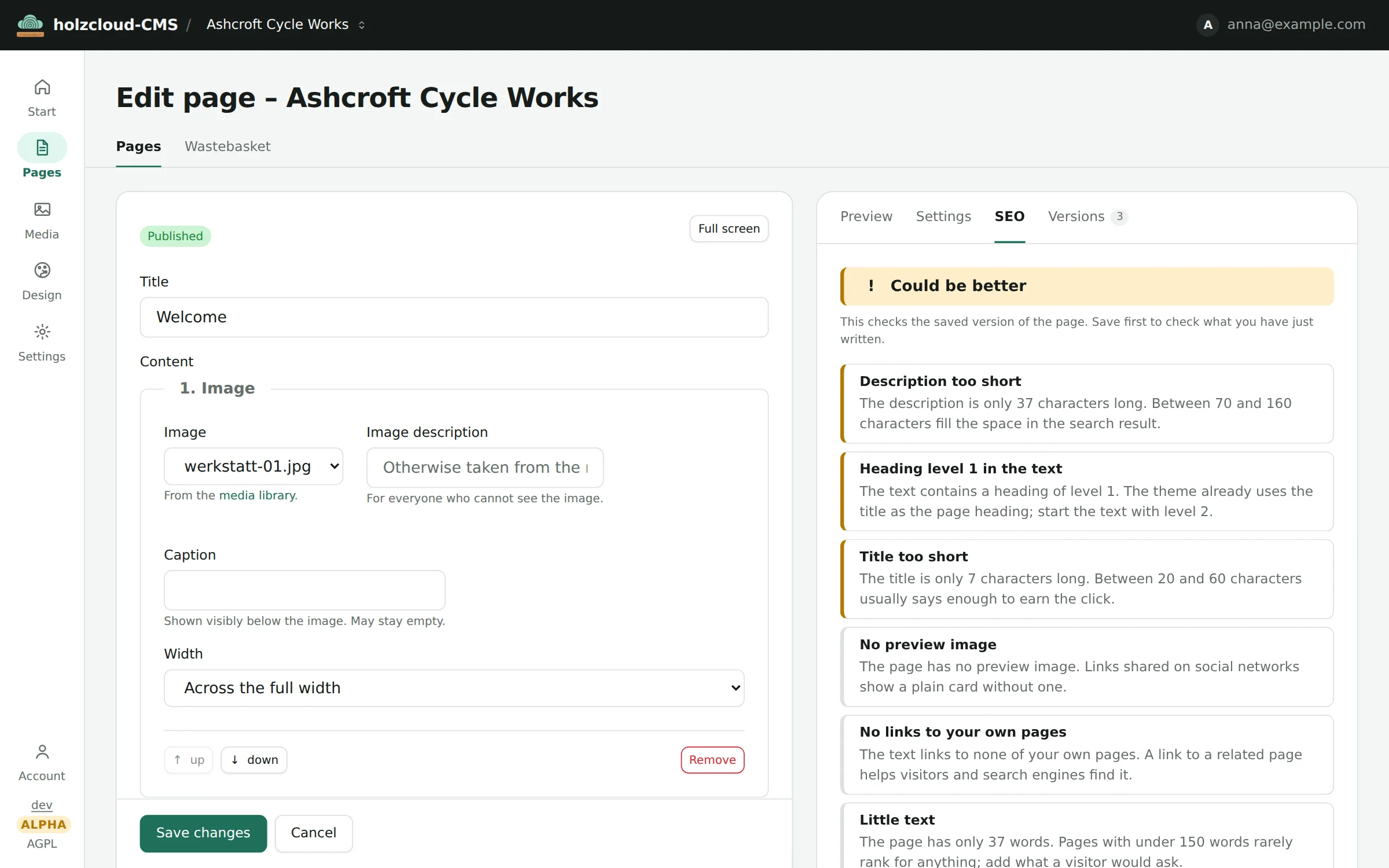Click anna@example.com account email
Screen dimensions: 1389x868
click(x=1296, y=24)
